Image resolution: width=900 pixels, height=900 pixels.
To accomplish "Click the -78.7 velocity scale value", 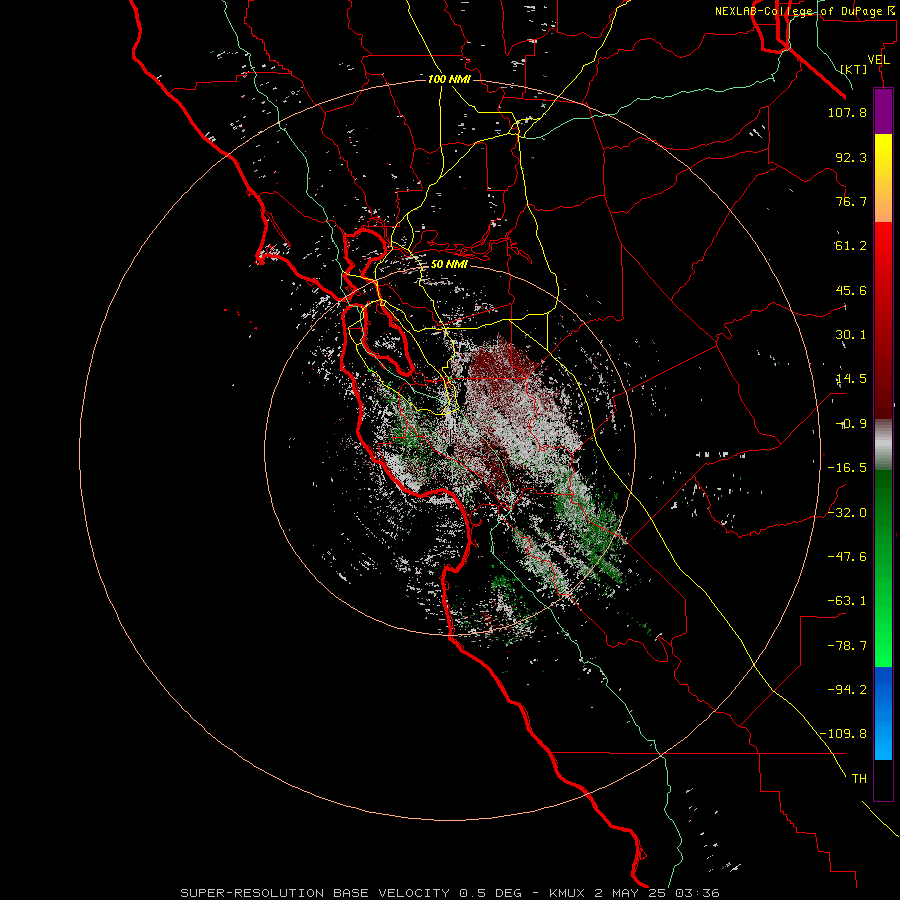I will 847,646.
